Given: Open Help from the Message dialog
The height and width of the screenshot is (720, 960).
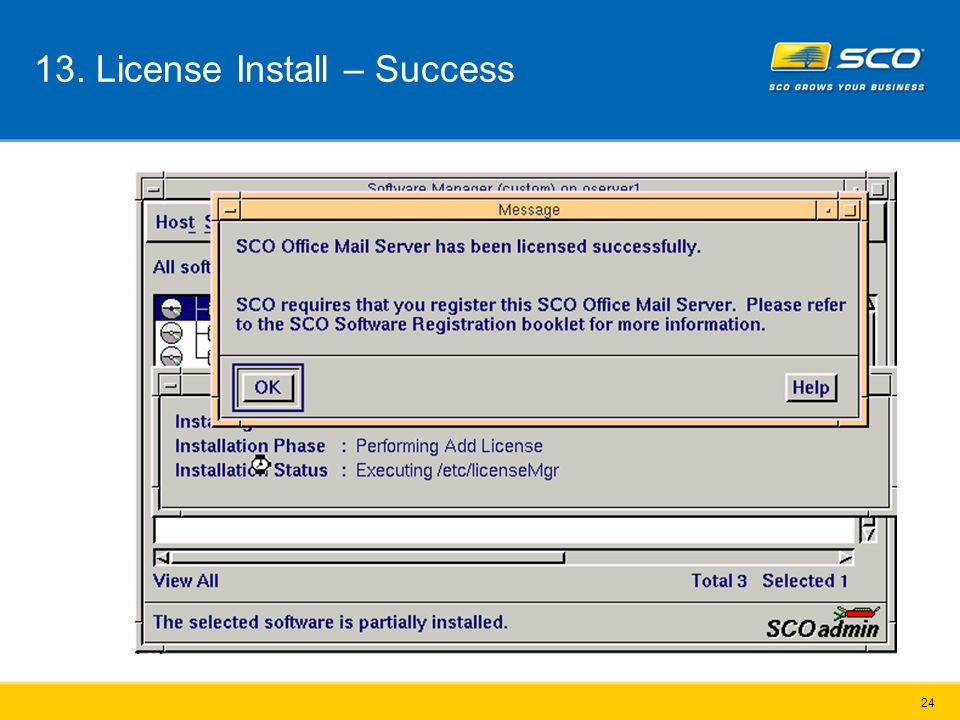Looking at the screenshot, I should (811, 388).
